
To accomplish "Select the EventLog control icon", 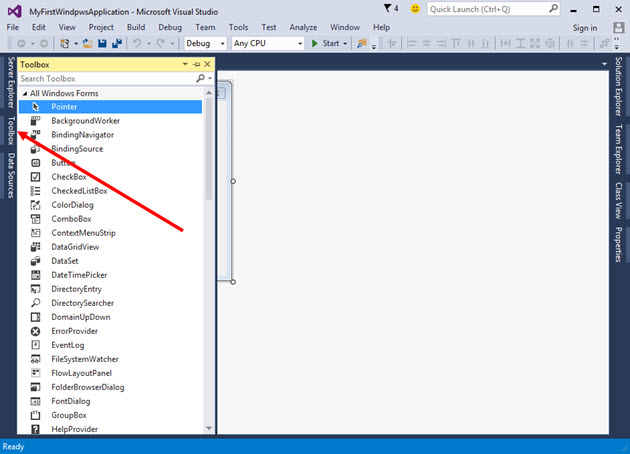I will [x=35, y=345].
